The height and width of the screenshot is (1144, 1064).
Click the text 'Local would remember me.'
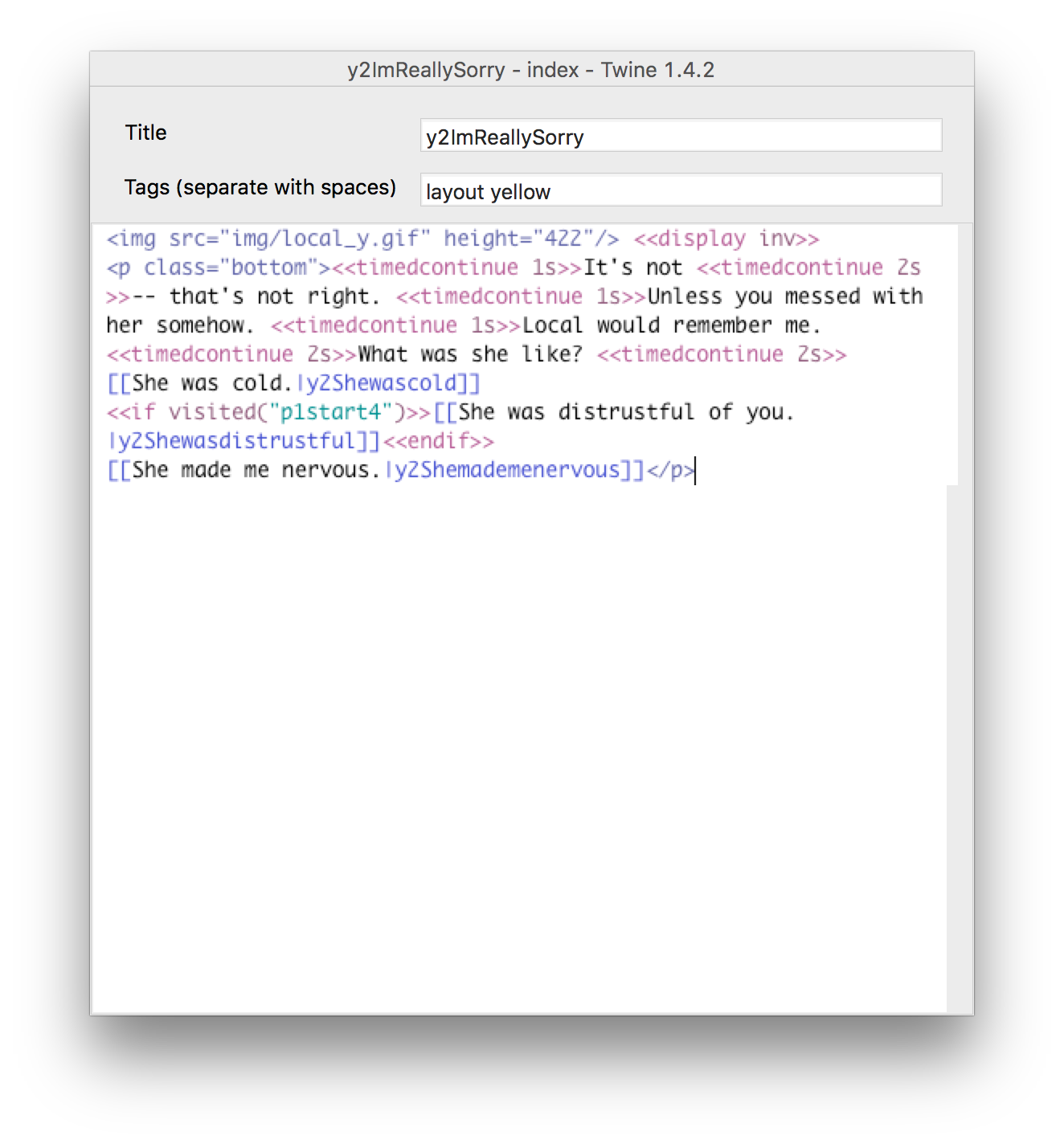pyautogui.click(x=672, y=325)
